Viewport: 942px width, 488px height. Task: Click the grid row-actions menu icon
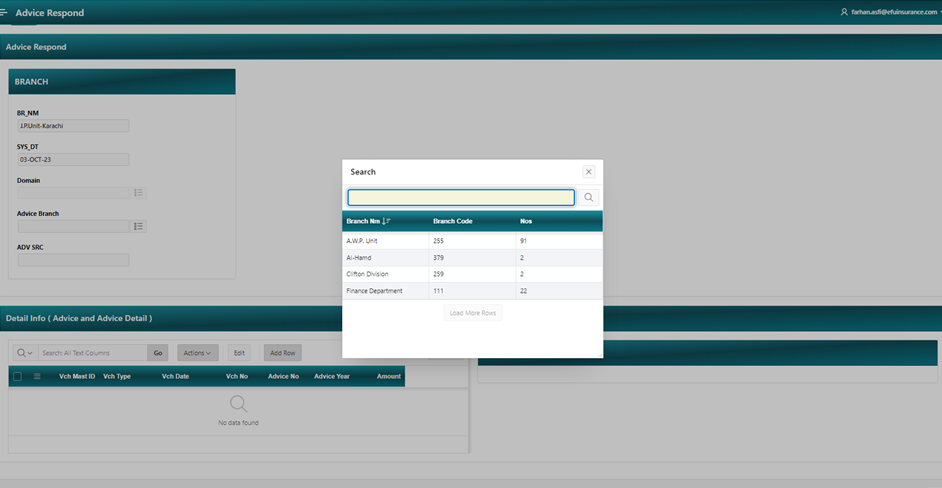coord(37,377)
